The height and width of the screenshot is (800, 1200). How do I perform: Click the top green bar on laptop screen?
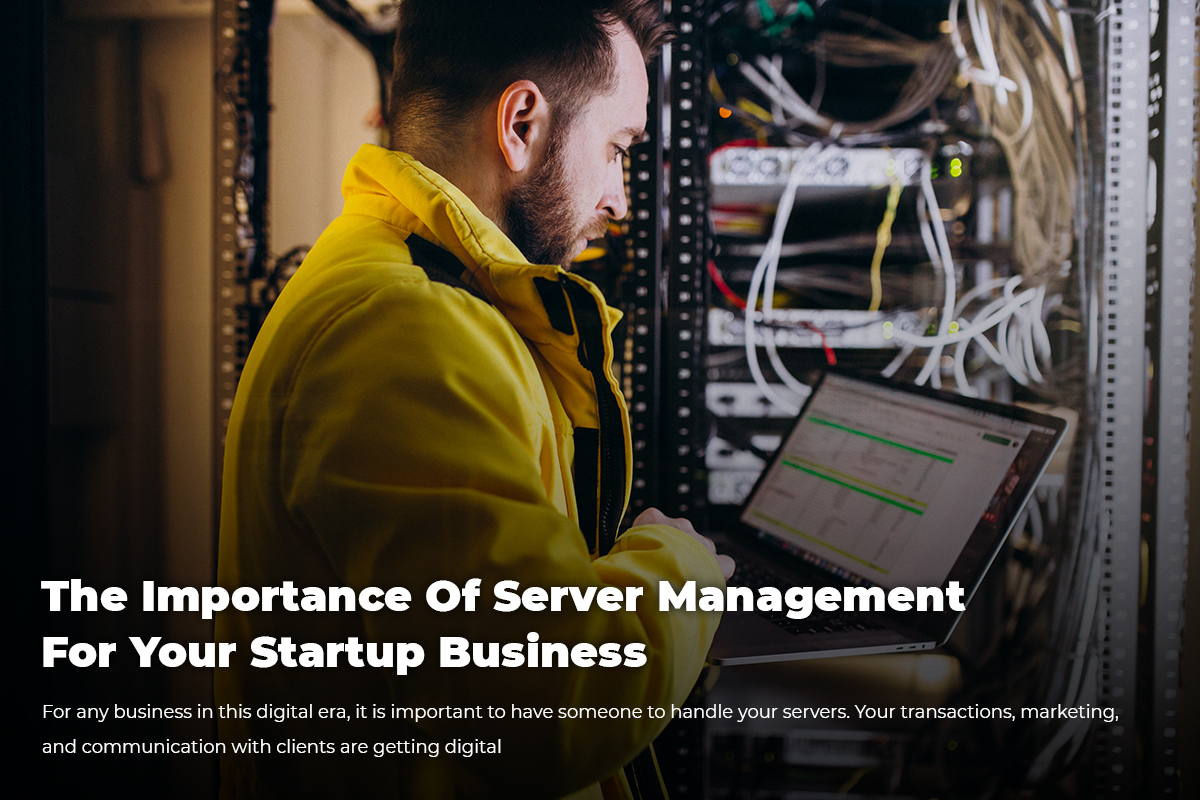(x=880, y=440)
